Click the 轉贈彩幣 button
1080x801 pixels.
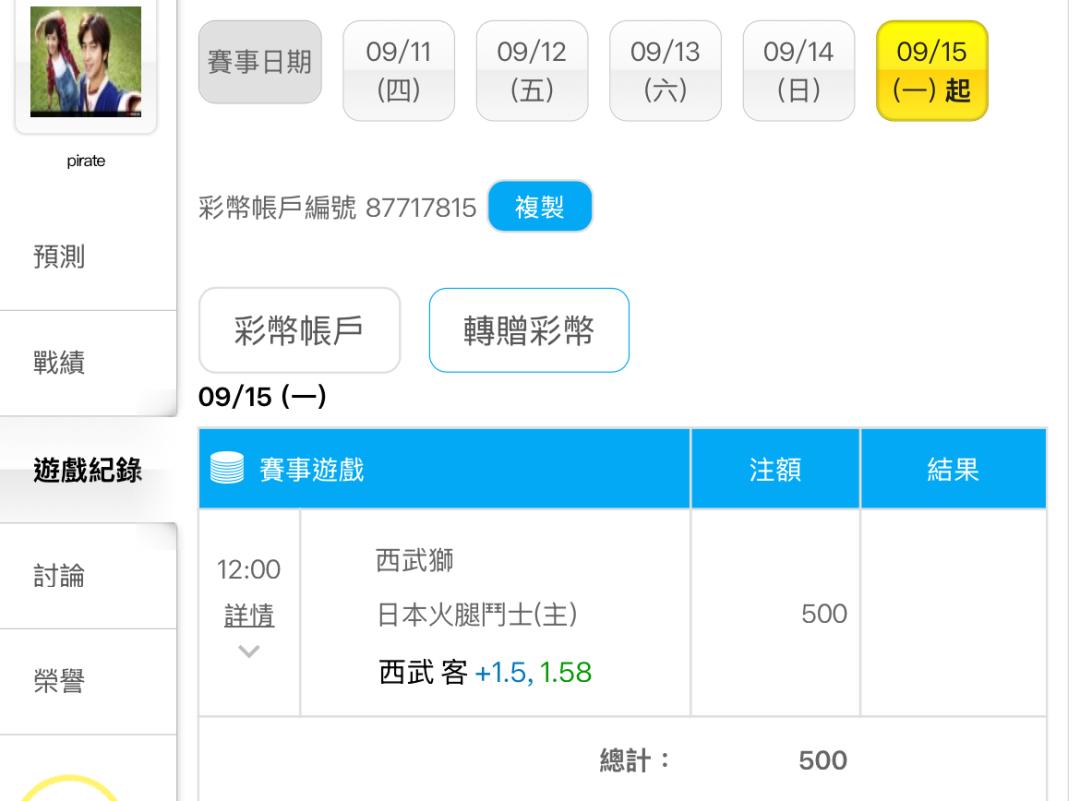529,331
